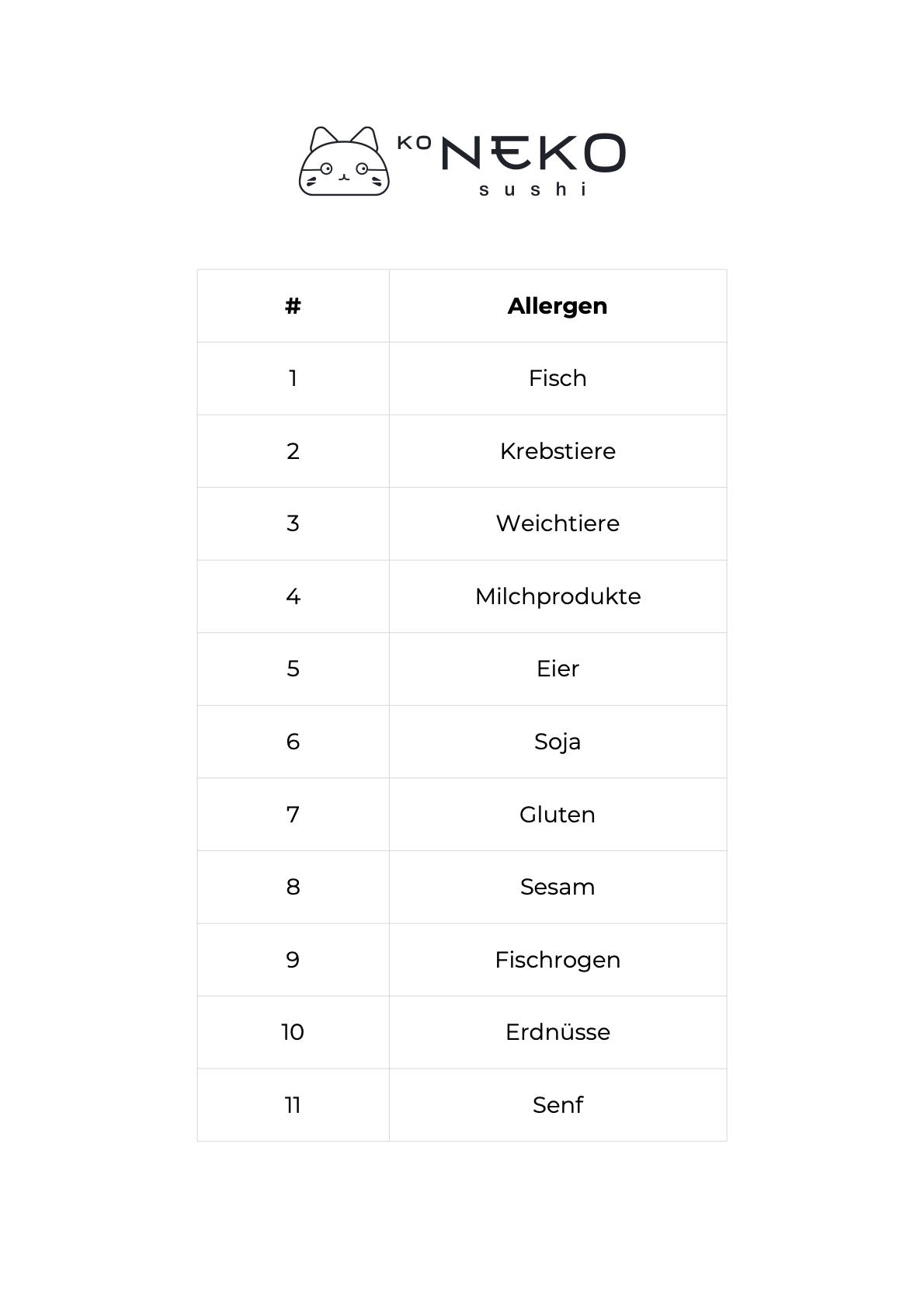Select the # column header
The width and height of the screenshot is (924, 1307).
point(293,306)
